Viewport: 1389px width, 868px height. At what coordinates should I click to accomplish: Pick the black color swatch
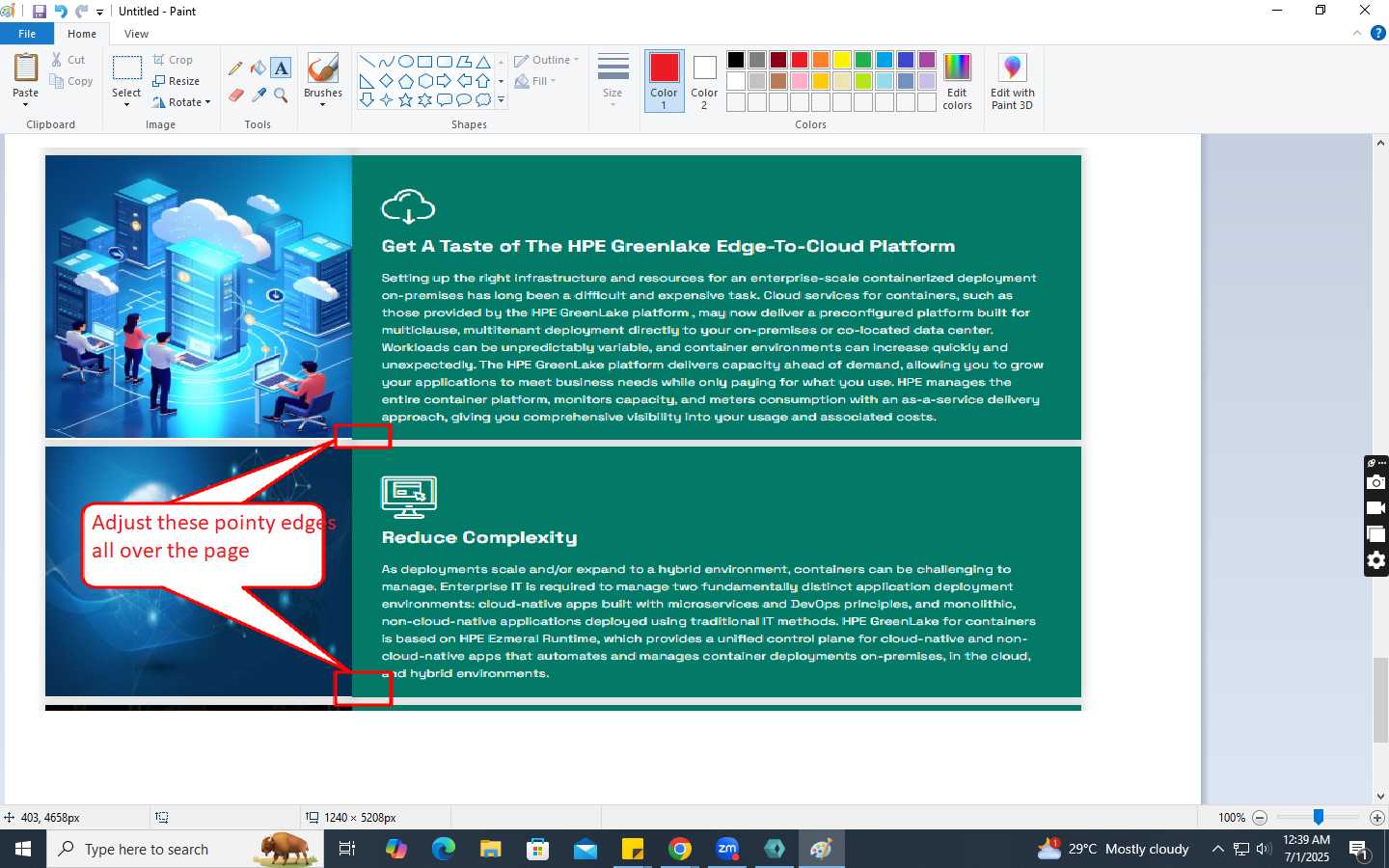coord(736,60)
